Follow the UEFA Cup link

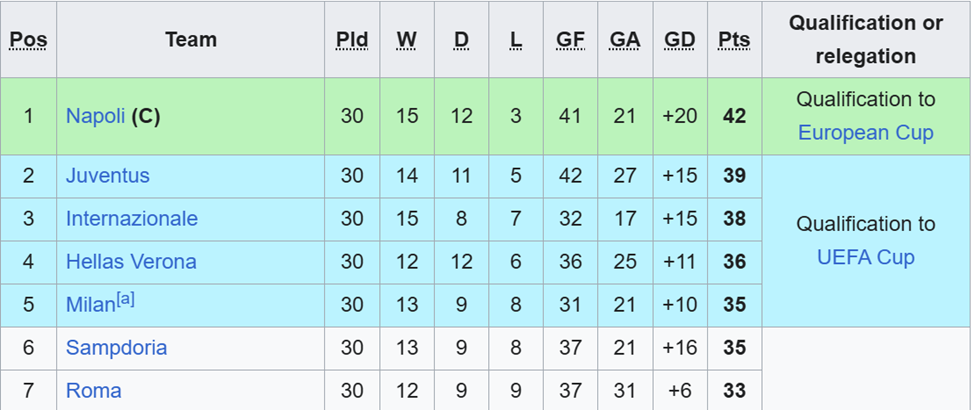(x=865, y=258)
